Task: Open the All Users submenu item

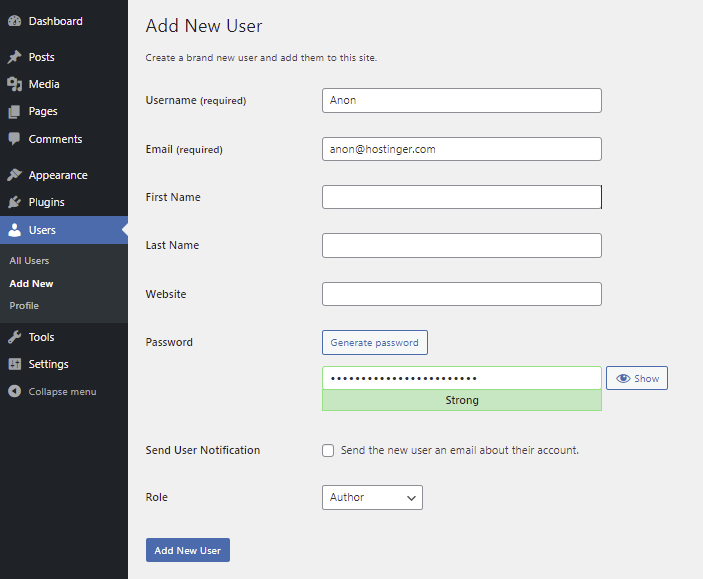Action: [x=29, y=261]
